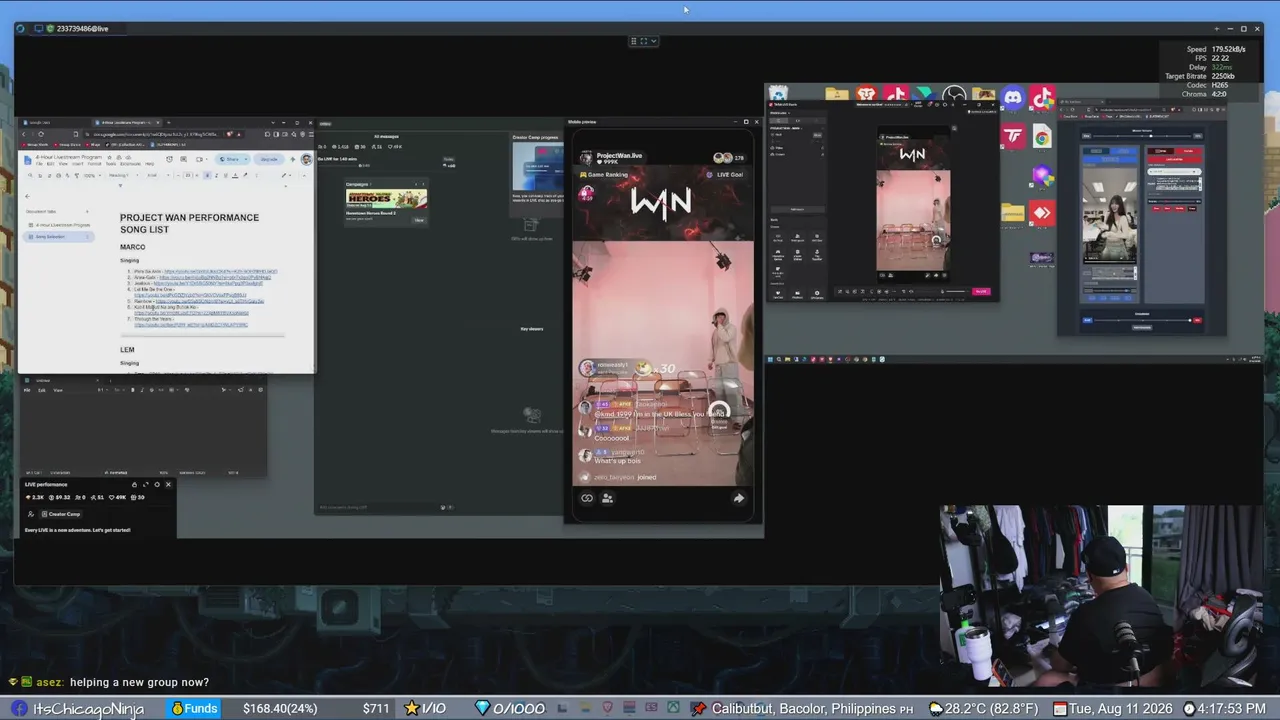Open Creator Camp progress thumbnail

(538, 166)
